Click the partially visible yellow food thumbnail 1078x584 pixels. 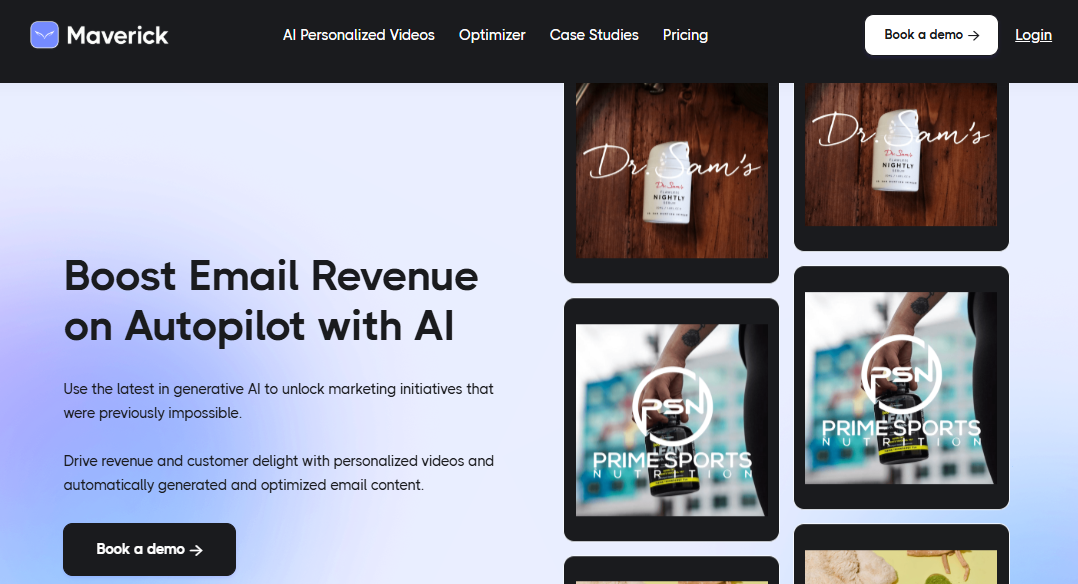(x=901, y=566)
